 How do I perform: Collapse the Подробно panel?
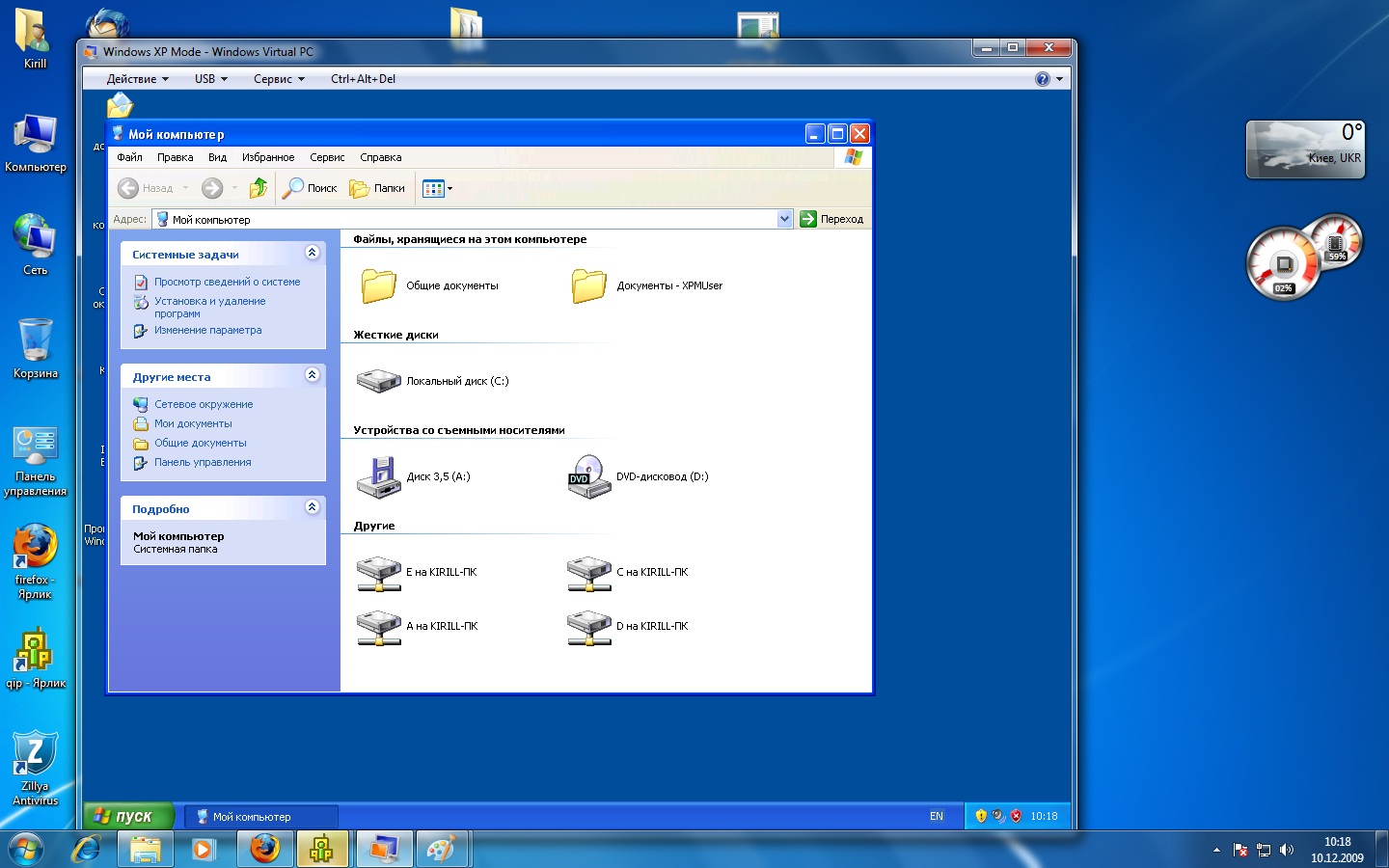[312, 507]
